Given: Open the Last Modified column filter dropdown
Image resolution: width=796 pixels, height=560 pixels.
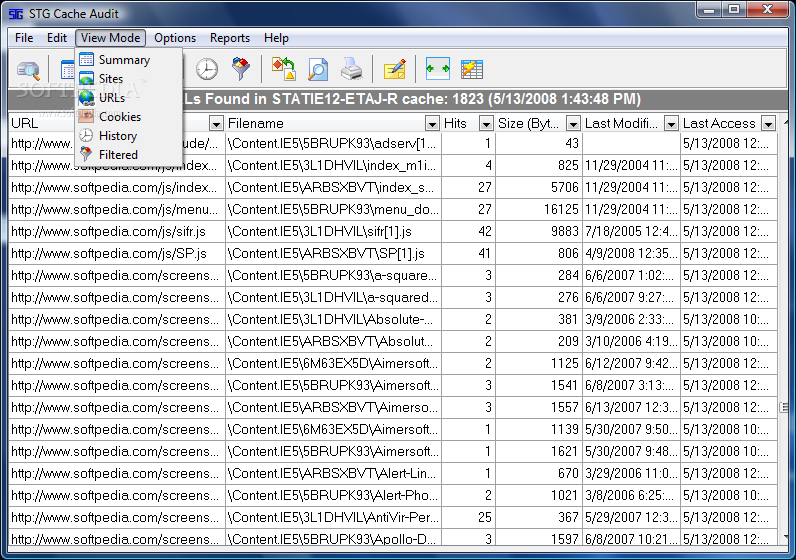Looking at the screenshot, I should (x=671, y=123).
